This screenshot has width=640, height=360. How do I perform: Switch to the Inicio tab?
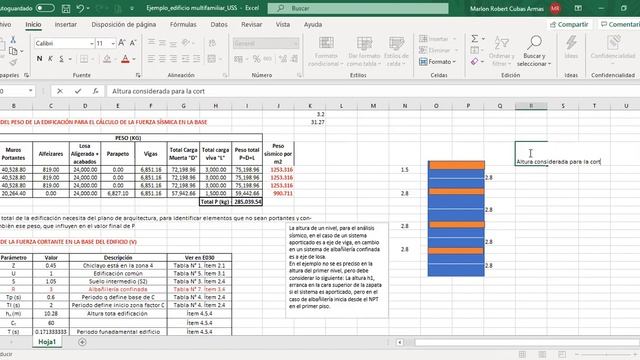click(33, 24)
